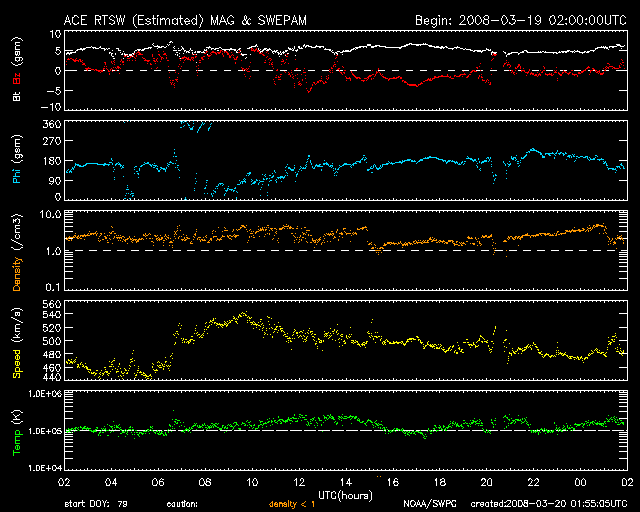Click the green 'Temp' axis label

17,443
